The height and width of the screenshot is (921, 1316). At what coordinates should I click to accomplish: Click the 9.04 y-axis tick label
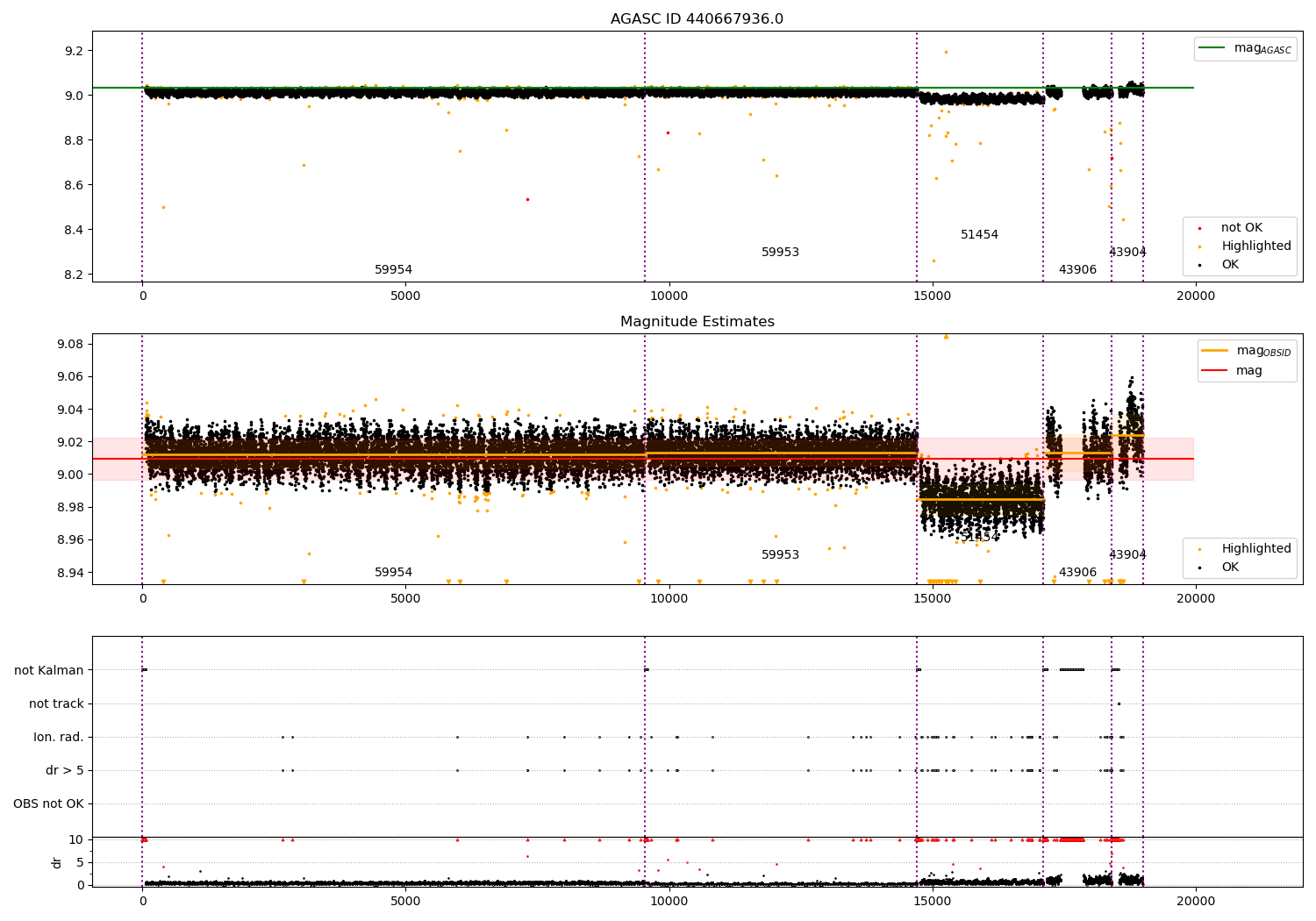click(71, 410)
